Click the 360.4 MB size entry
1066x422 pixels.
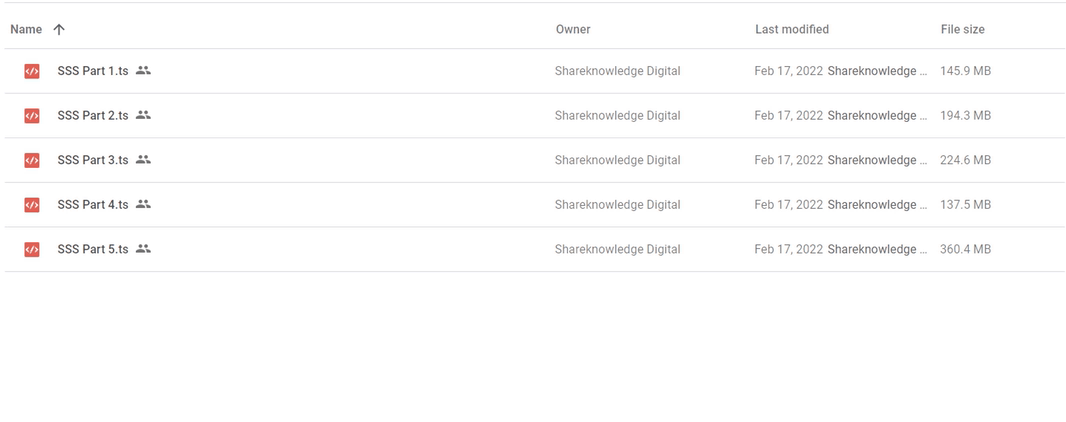pos(965,249)
